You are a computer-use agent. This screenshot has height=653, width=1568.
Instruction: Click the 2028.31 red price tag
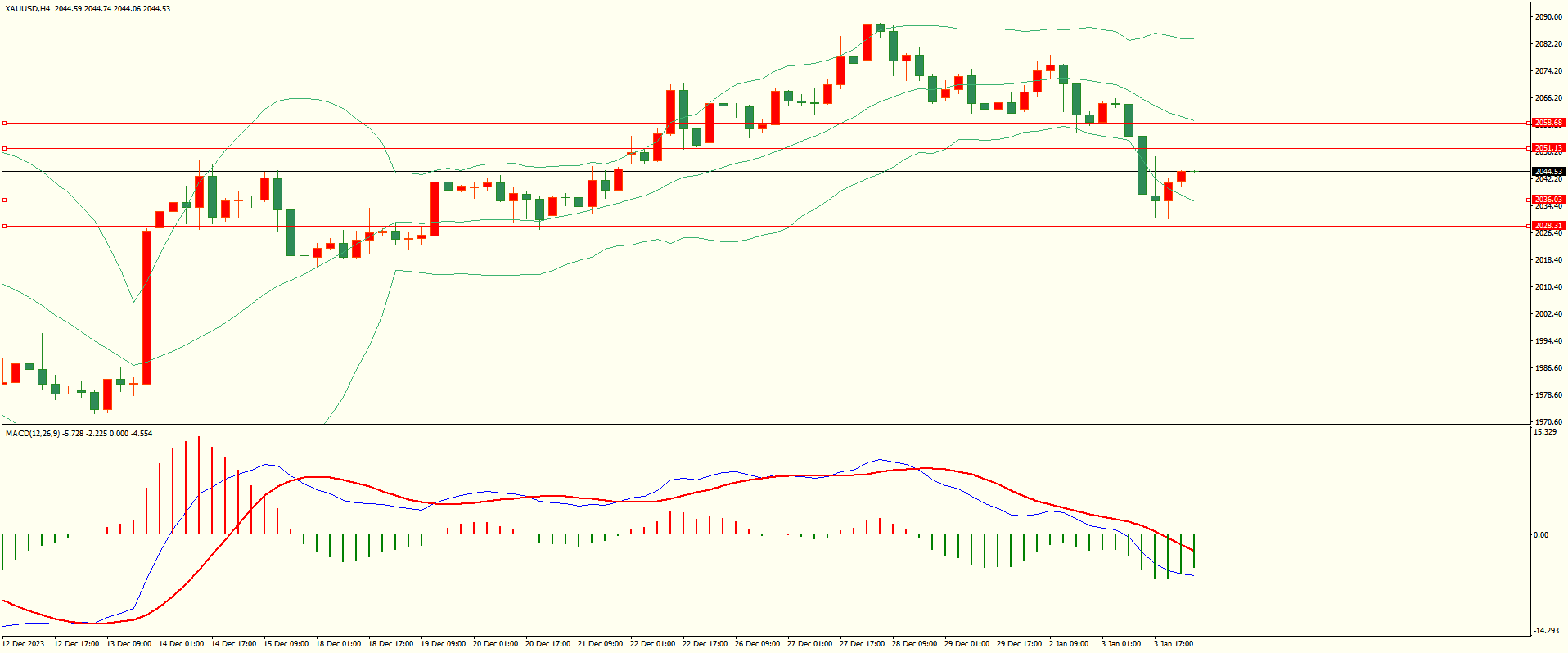(x=1548, y=226)
